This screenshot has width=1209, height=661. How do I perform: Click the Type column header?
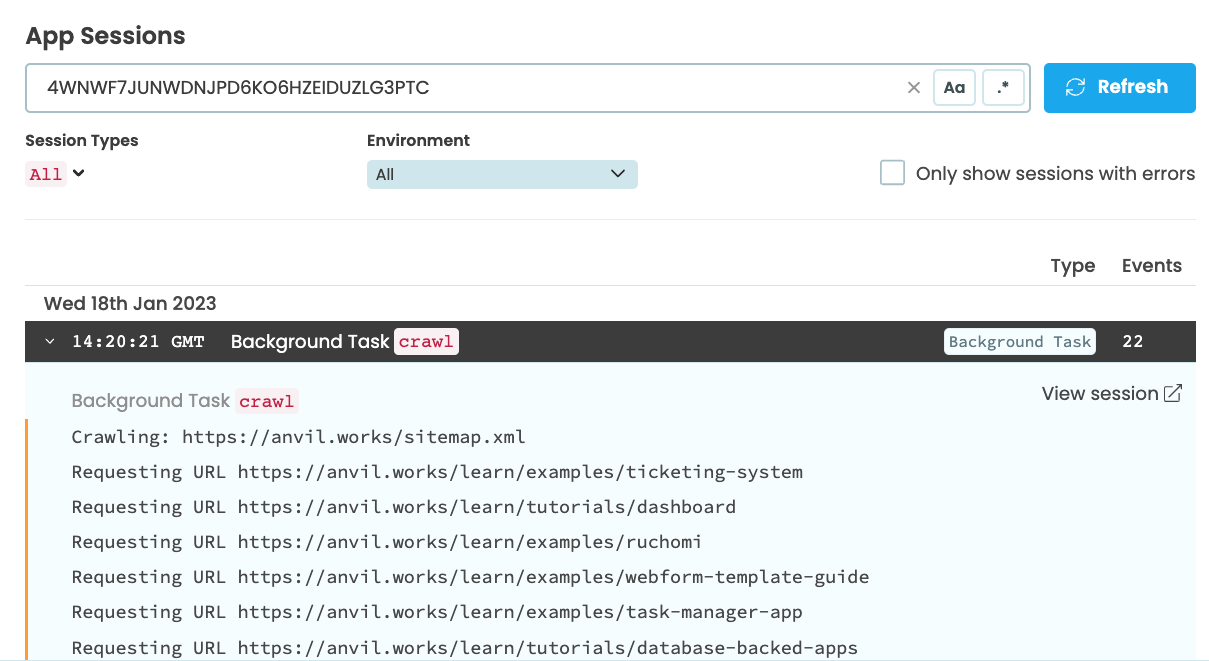[1072, 266]
